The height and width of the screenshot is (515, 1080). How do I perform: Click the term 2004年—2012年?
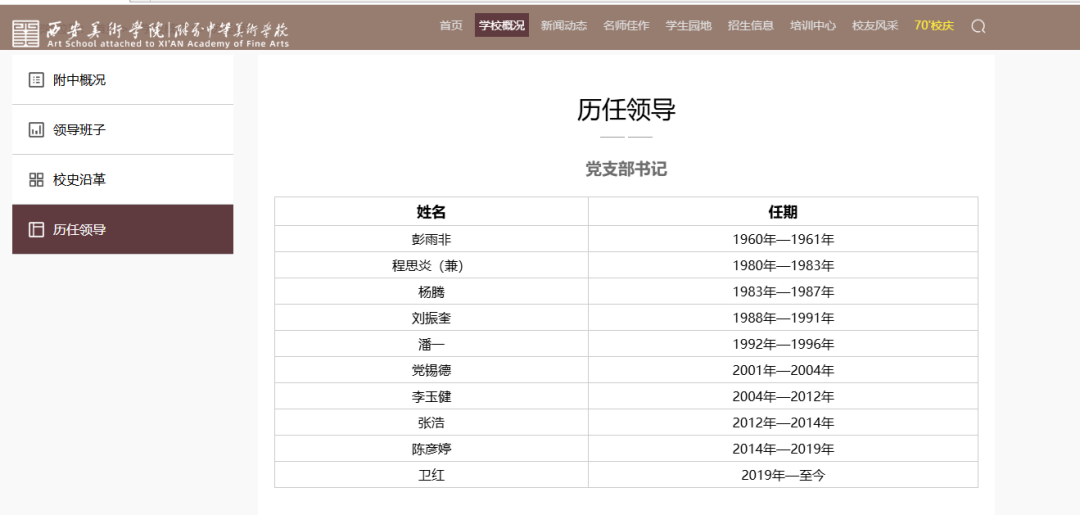(783, 396)
